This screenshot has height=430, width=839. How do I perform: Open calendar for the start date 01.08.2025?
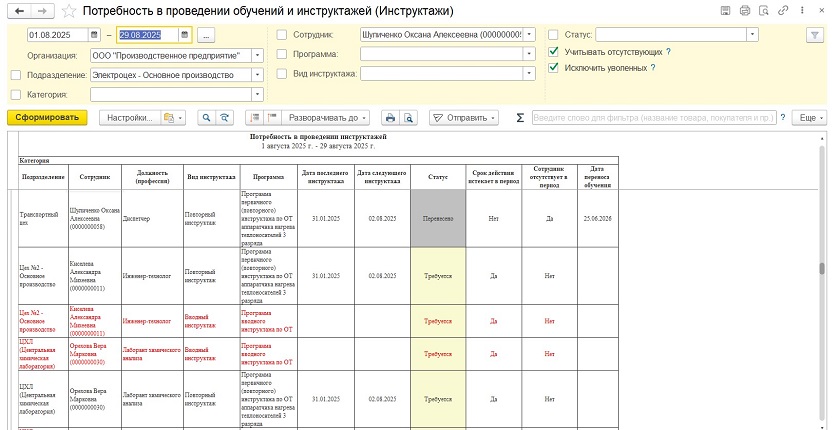coord(94,35)
